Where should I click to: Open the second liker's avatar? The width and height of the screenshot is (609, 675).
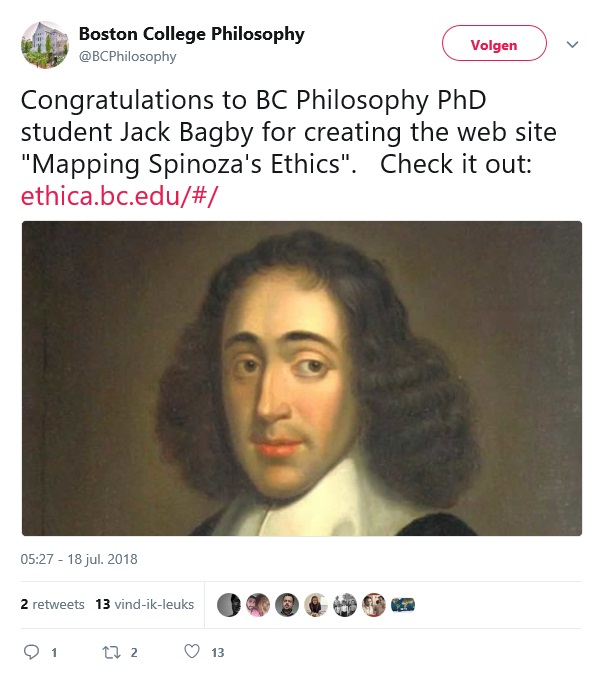pos(257,604)
